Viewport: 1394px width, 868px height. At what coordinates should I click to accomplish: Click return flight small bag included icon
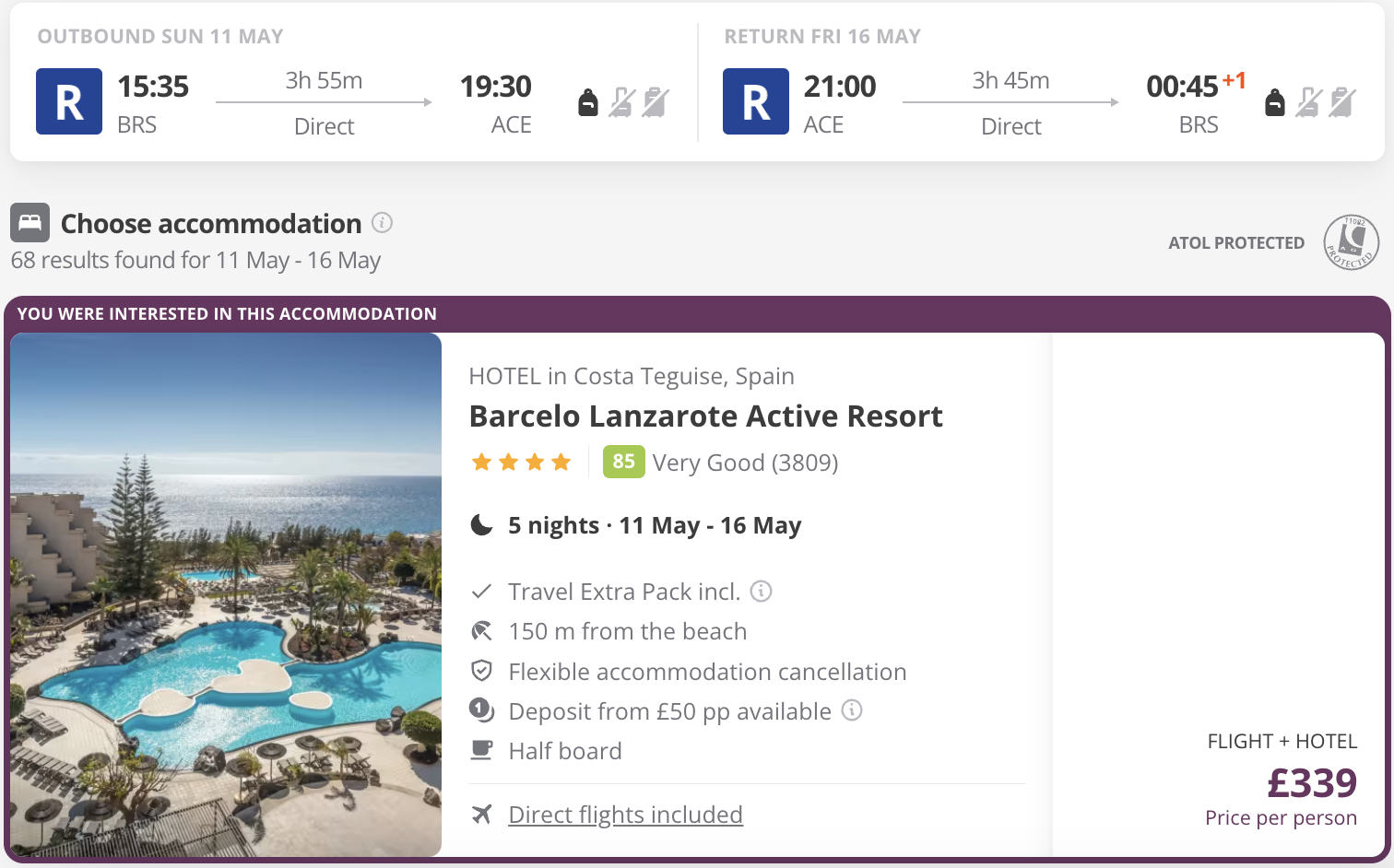pos(1275,102)
